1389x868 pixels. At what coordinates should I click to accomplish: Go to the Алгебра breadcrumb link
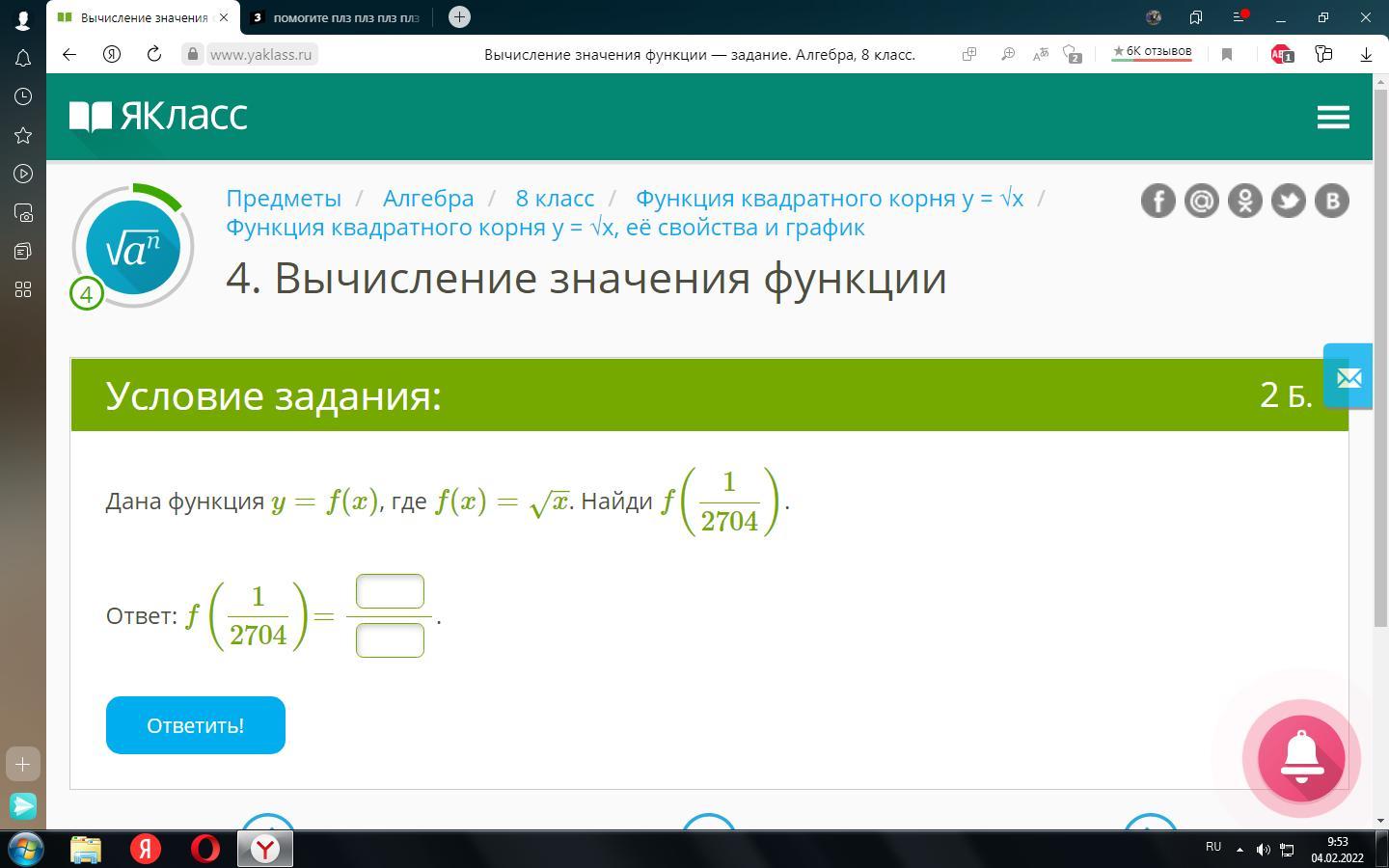click(427, 198)
